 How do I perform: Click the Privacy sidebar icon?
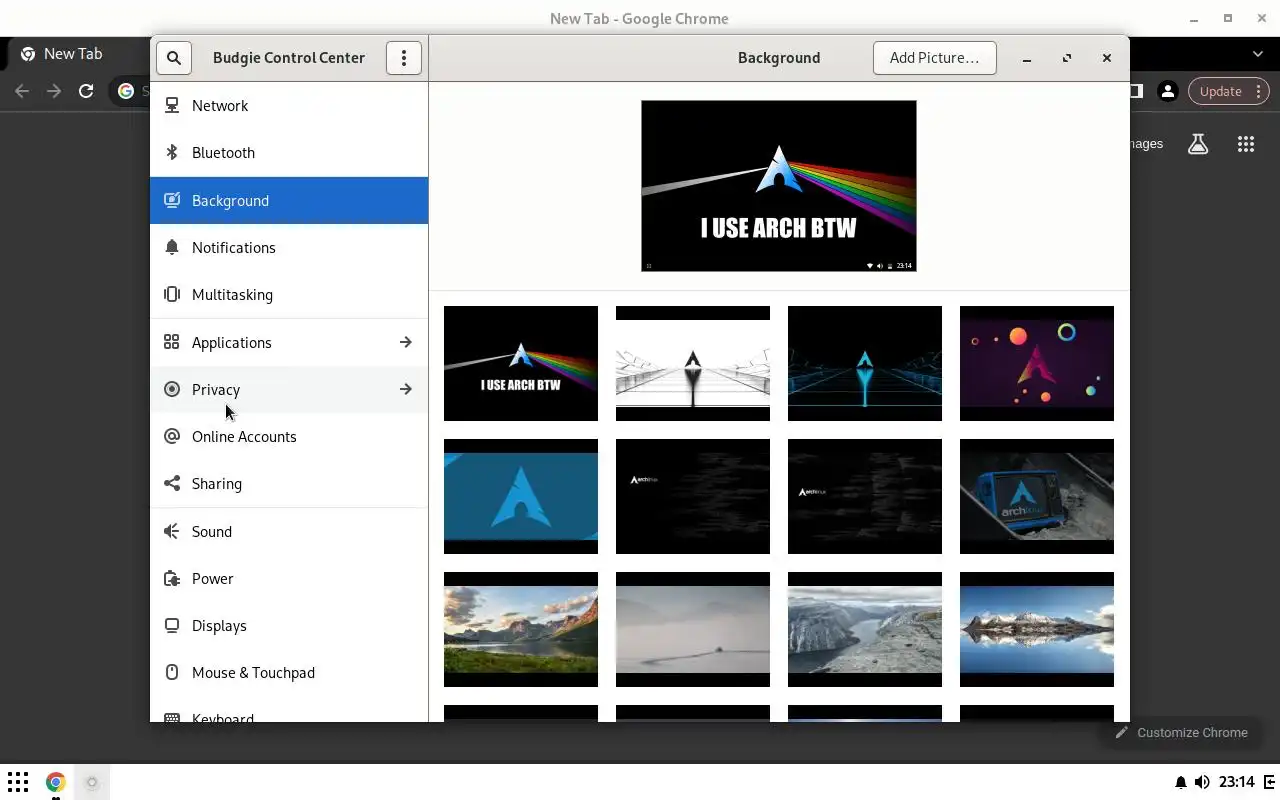tap(172, 389)
